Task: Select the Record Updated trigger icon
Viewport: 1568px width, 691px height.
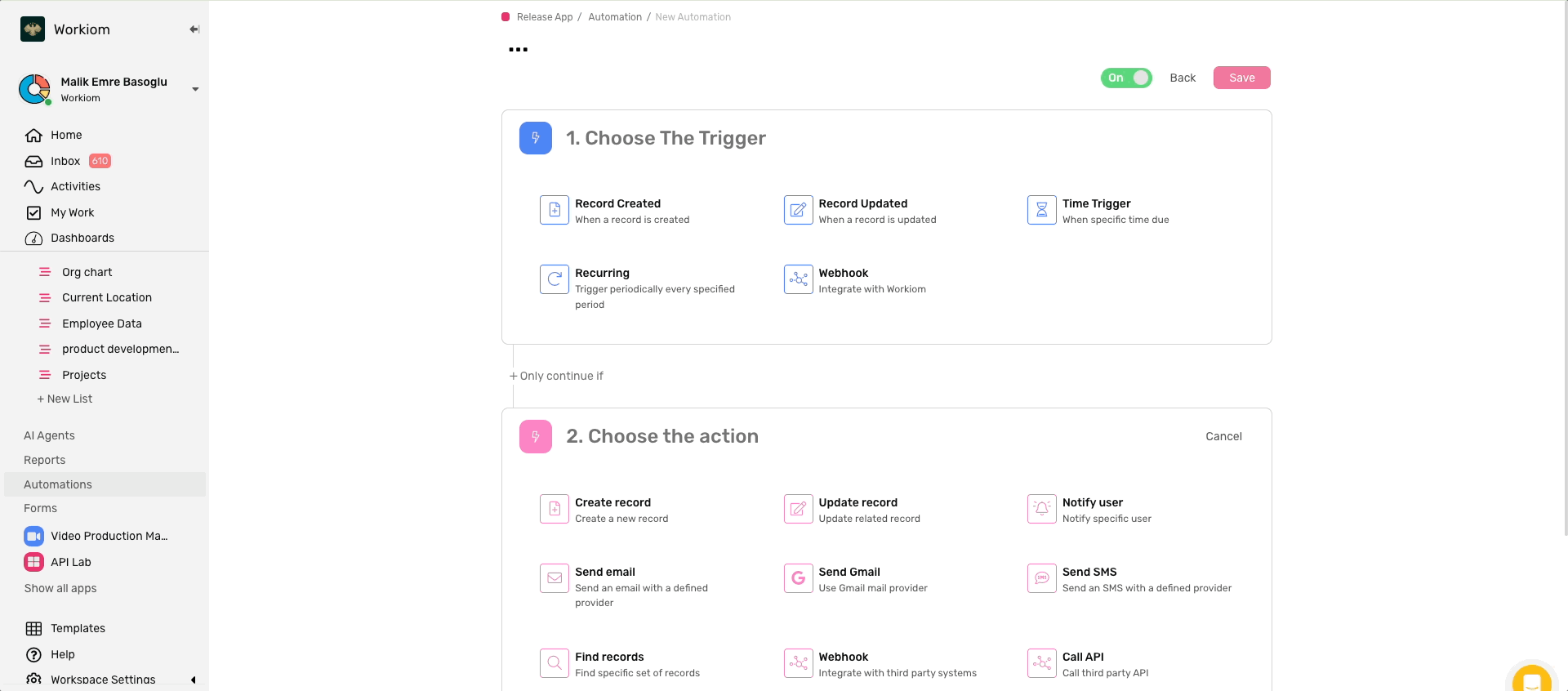Action: coord(798,210)
